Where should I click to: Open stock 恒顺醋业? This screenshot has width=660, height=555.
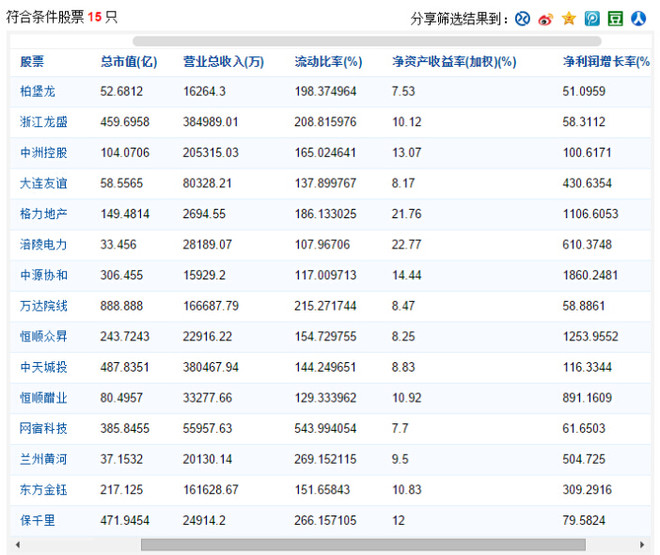pyautogui.click(x=44, y=398)
